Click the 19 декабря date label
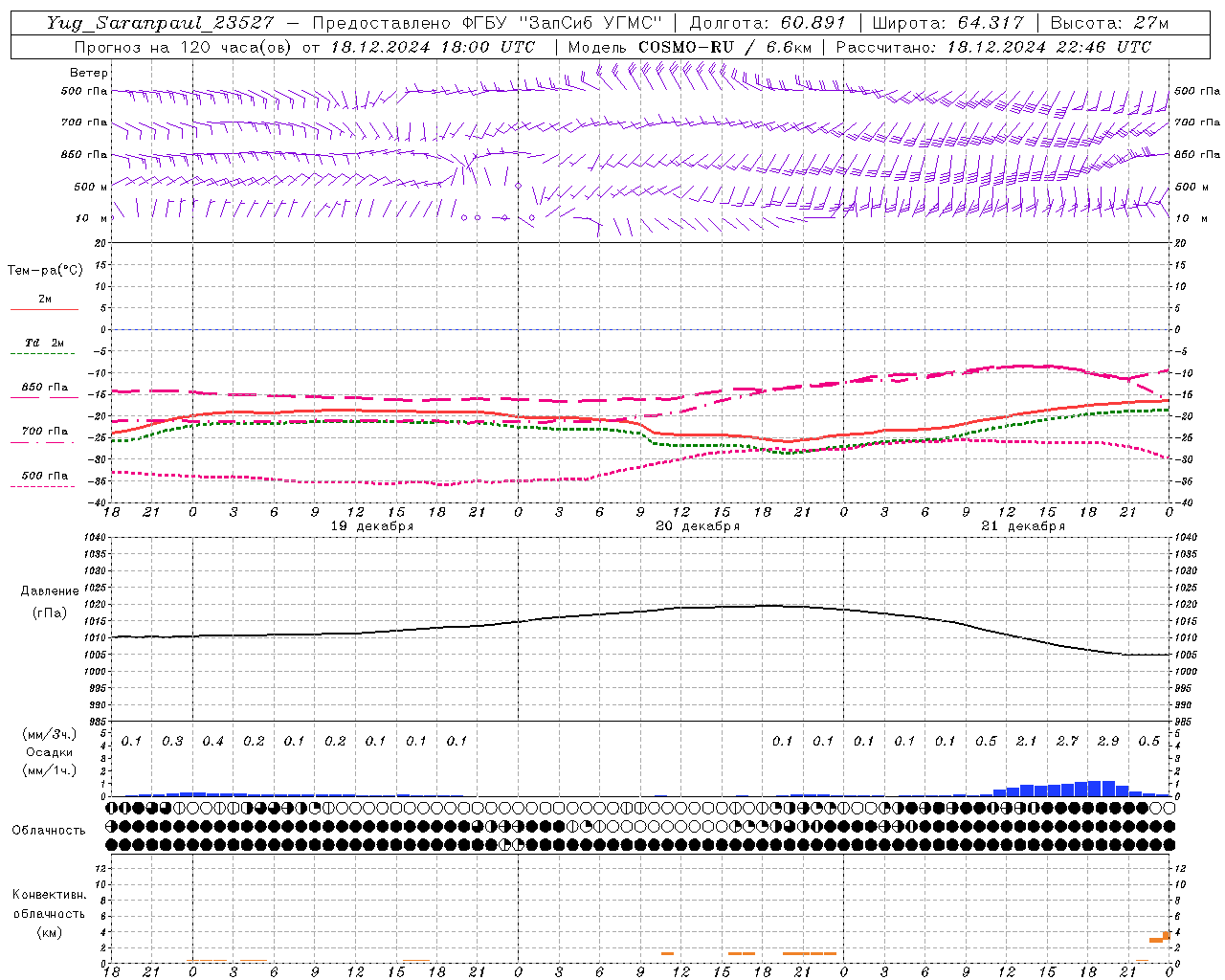This screenshot has height=980, width=1225. click(372, 526)
